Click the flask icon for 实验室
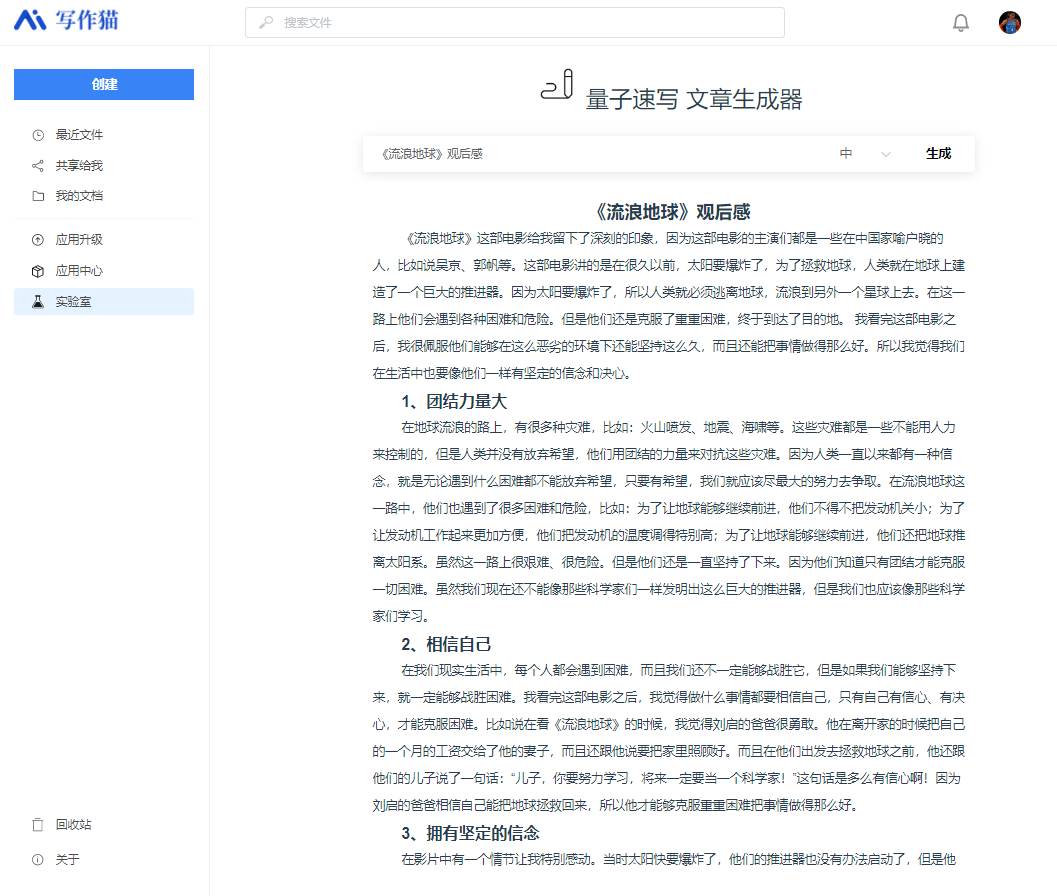Screen dimensions: 1057x896 tap(38, 302)
